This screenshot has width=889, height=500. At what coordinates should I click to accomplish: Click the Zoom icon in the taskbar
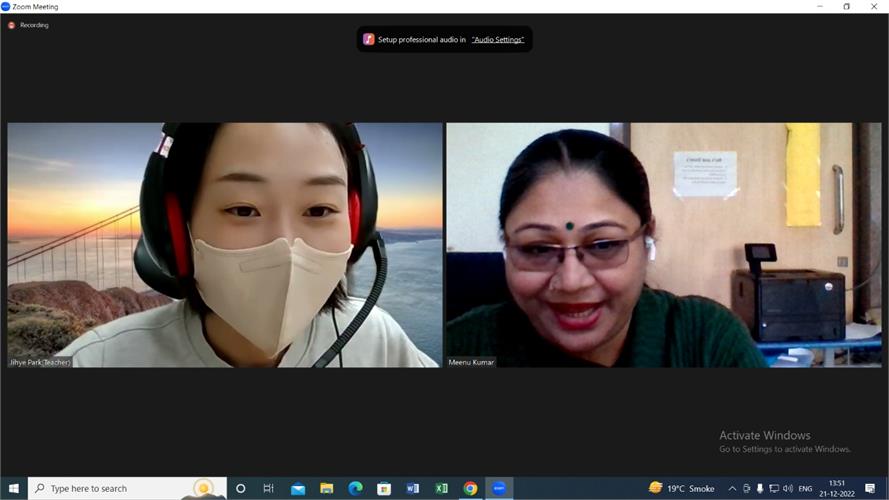(x=499, y=488)
